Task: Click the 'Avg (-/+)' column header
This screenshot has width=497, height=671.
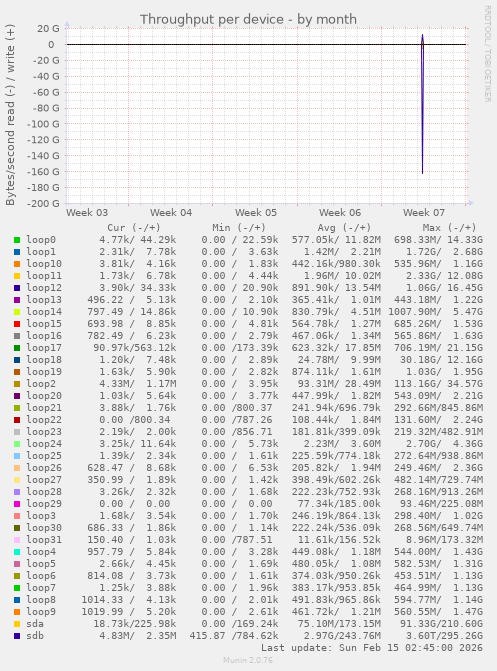Action: point(344,228)
